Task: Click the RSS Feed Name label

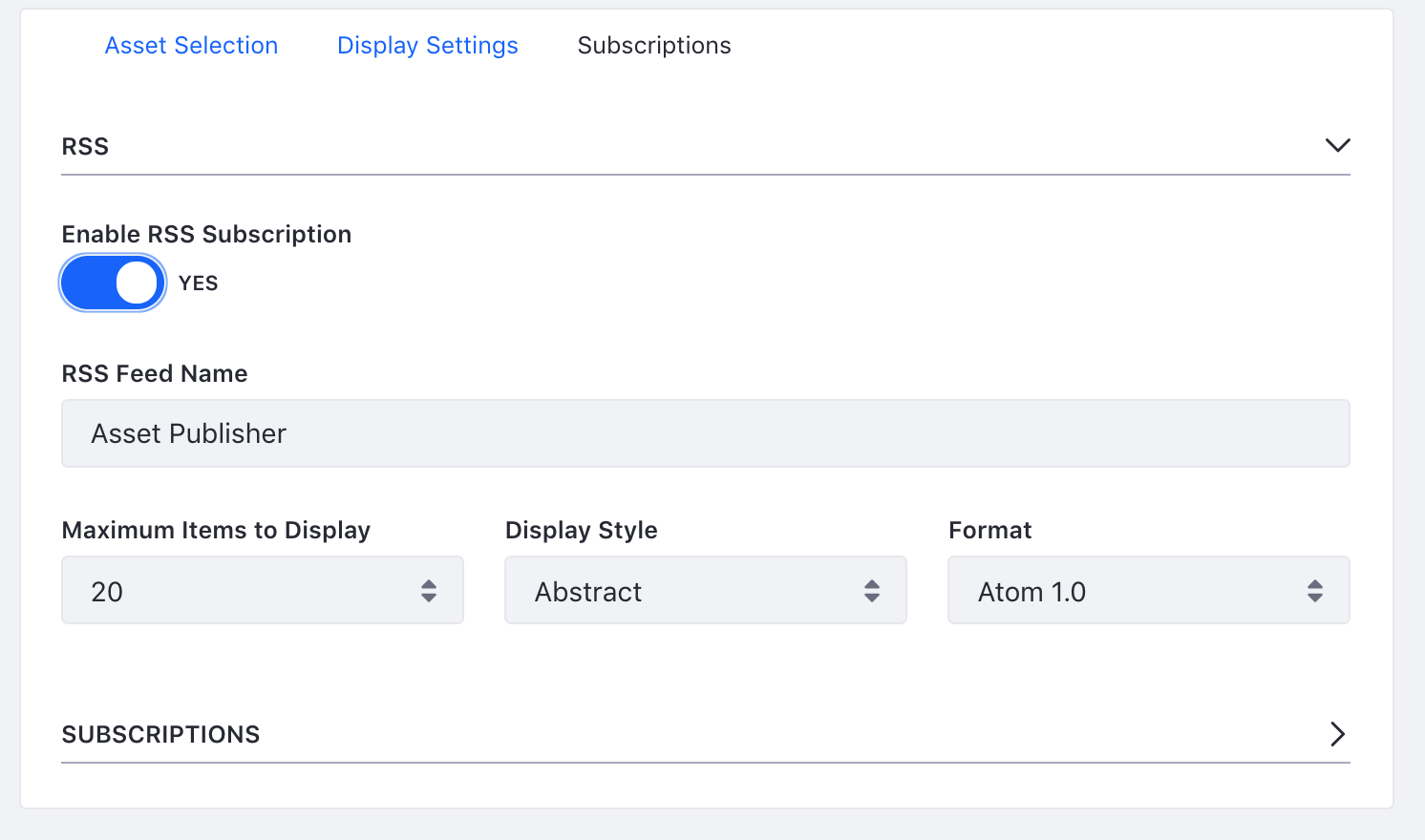Action: tap(155, 374)
